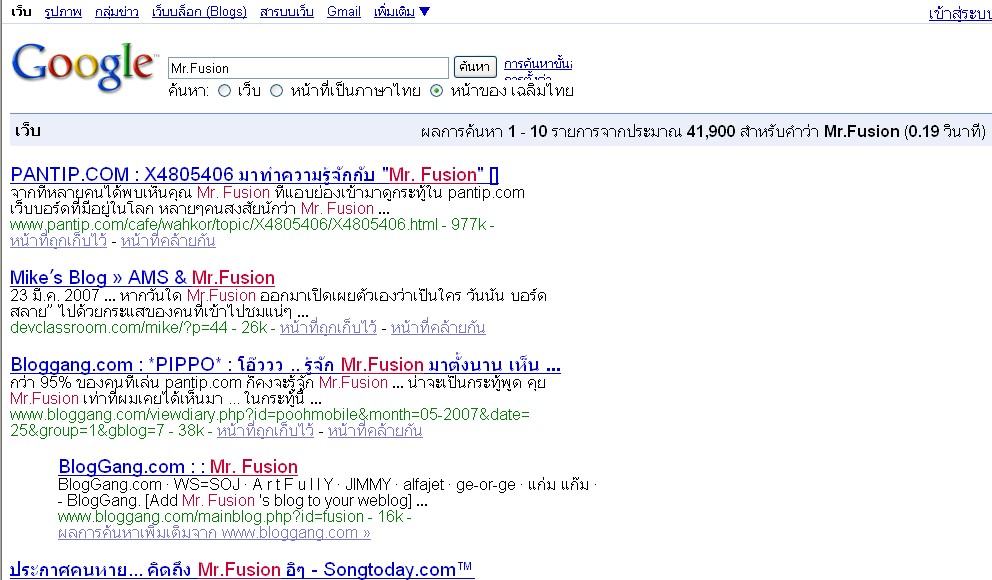Open the รูปภาพ tab link
The width and height of the screenshot is (992, 580).
[63, 12]
